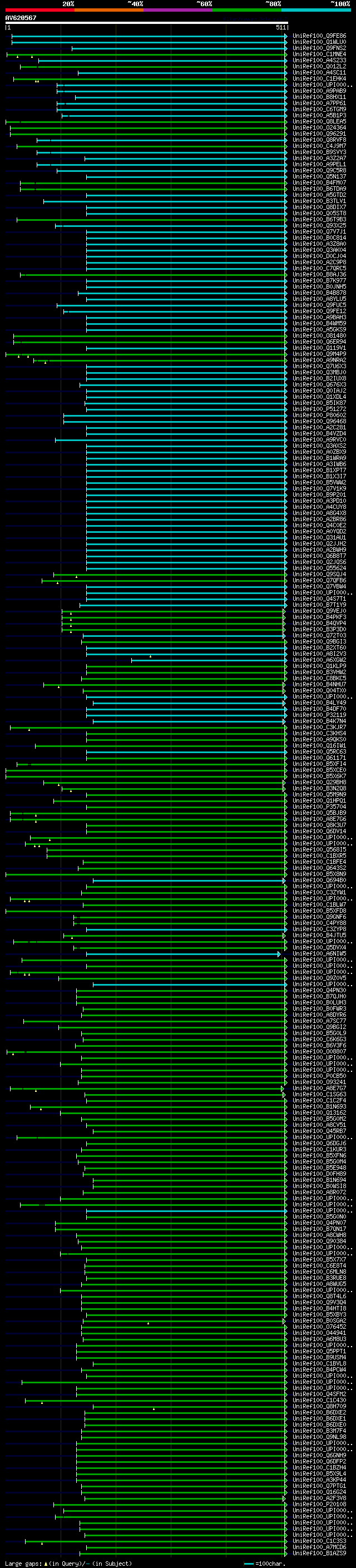
Task: Select the UniRef100_Q8LEA5 label
Action: click(x=319, y=122)
